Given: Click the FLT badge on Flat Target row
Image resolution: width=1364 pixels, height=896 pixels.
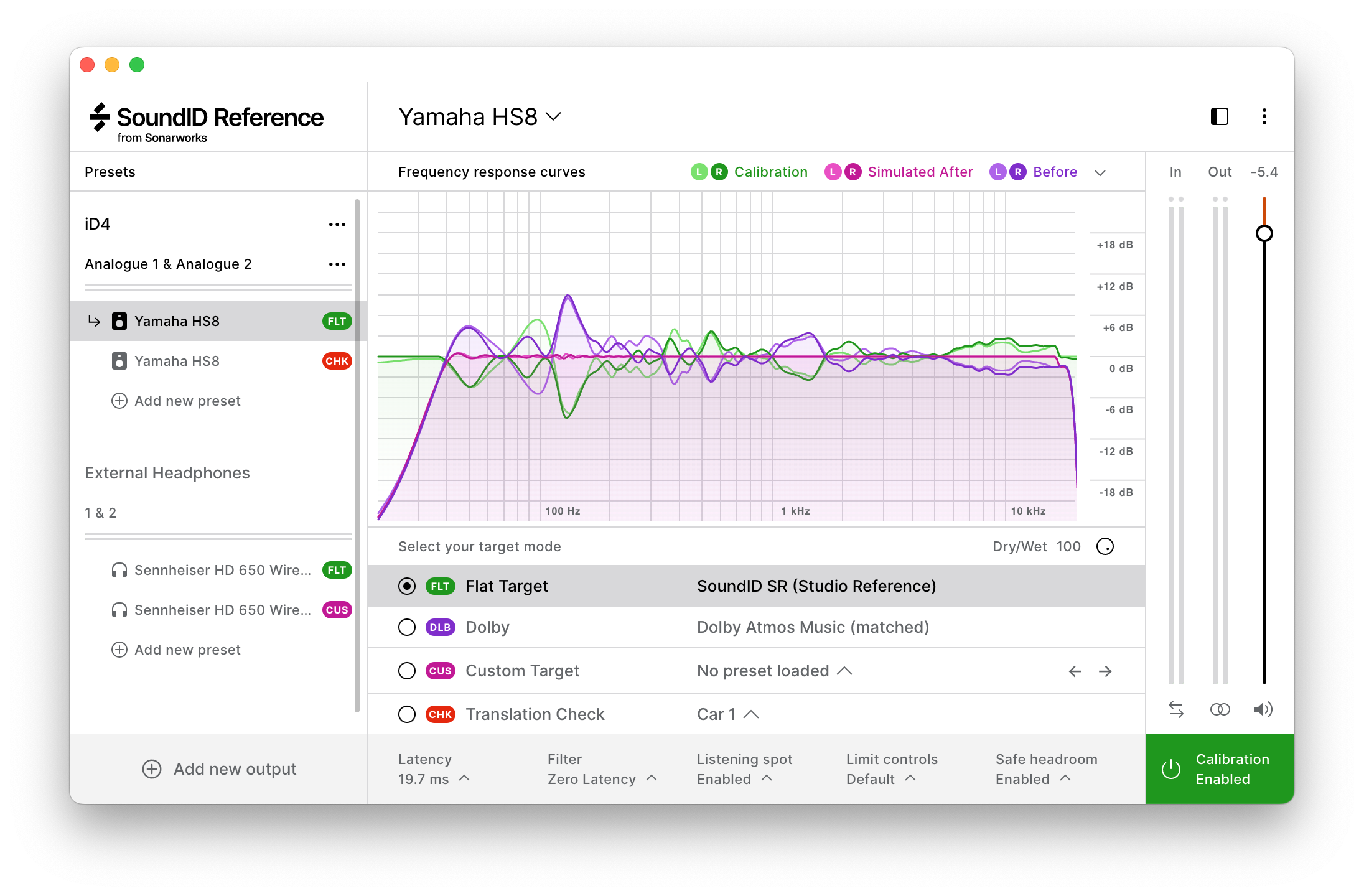Looking at the screenshot, I should (440, 586).
